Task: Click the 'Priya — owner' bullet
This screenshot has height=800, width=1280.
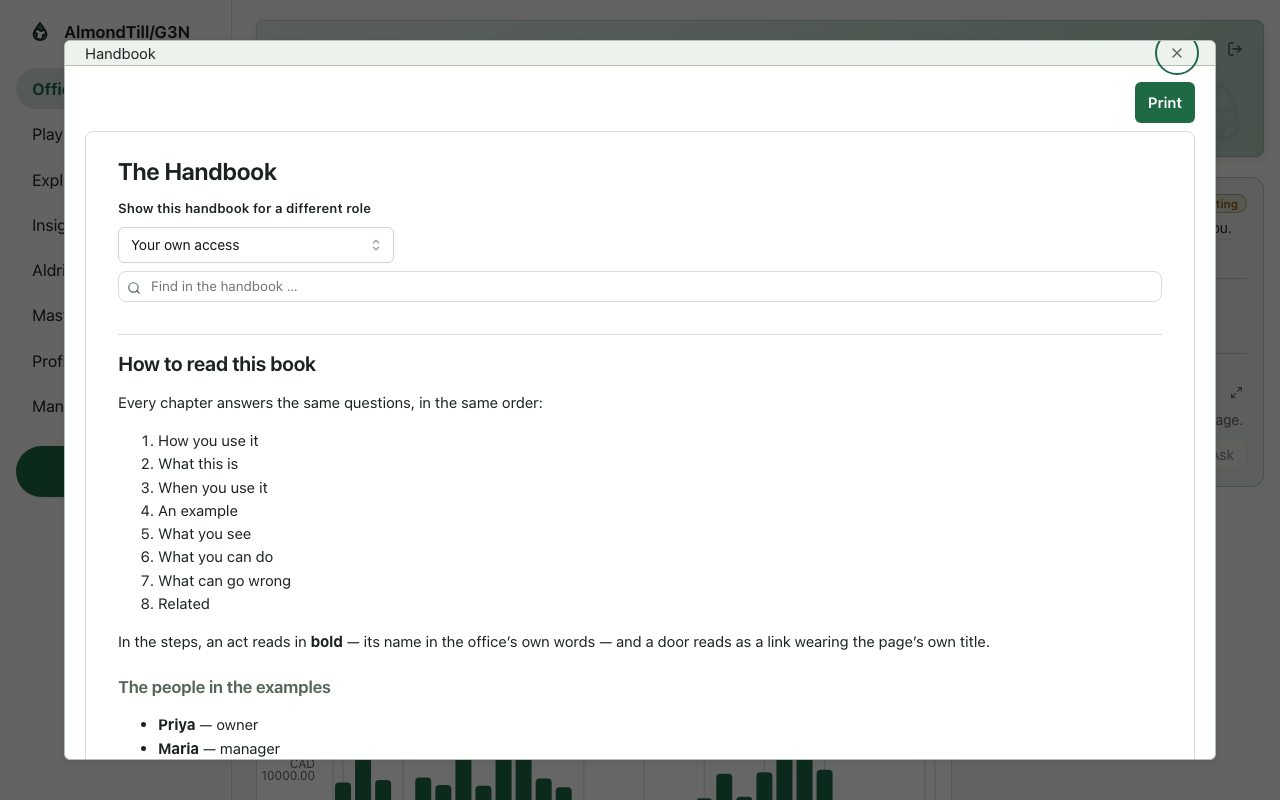Action: pos(208,725)
